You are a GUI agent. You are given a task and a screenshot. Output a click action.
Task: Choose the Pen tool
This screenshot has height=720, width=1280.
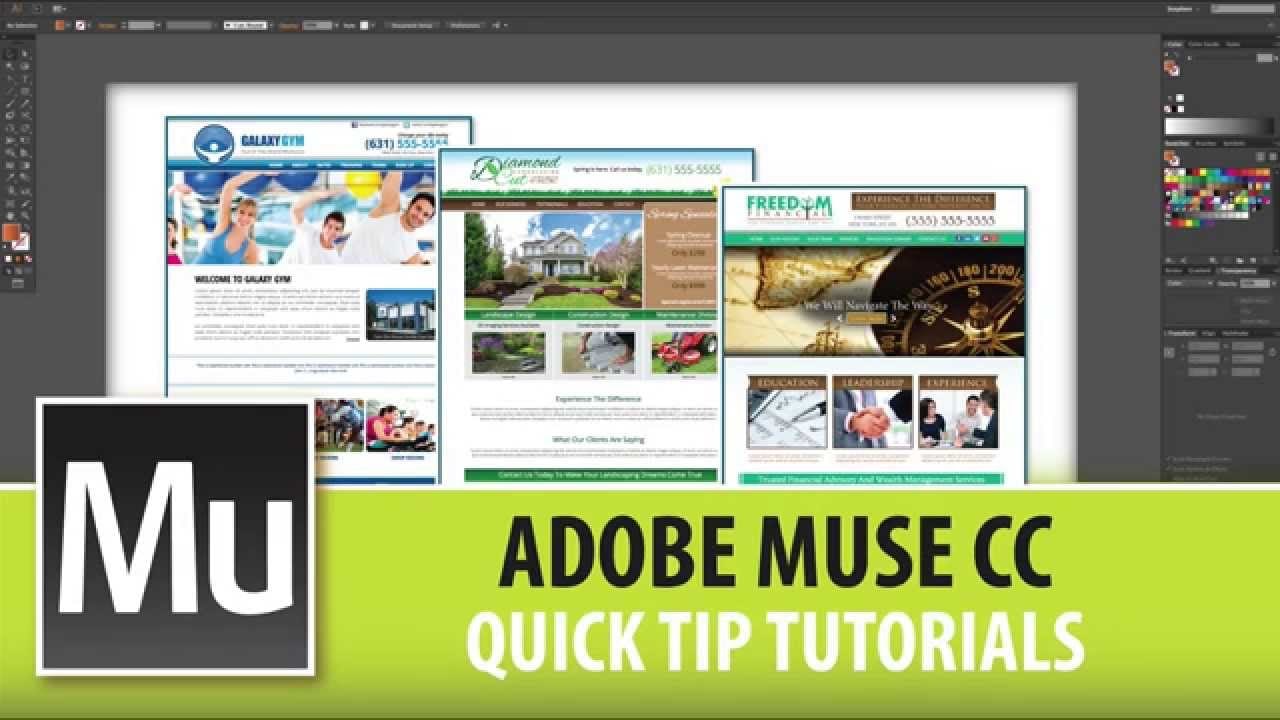click(x=9, y=78)
